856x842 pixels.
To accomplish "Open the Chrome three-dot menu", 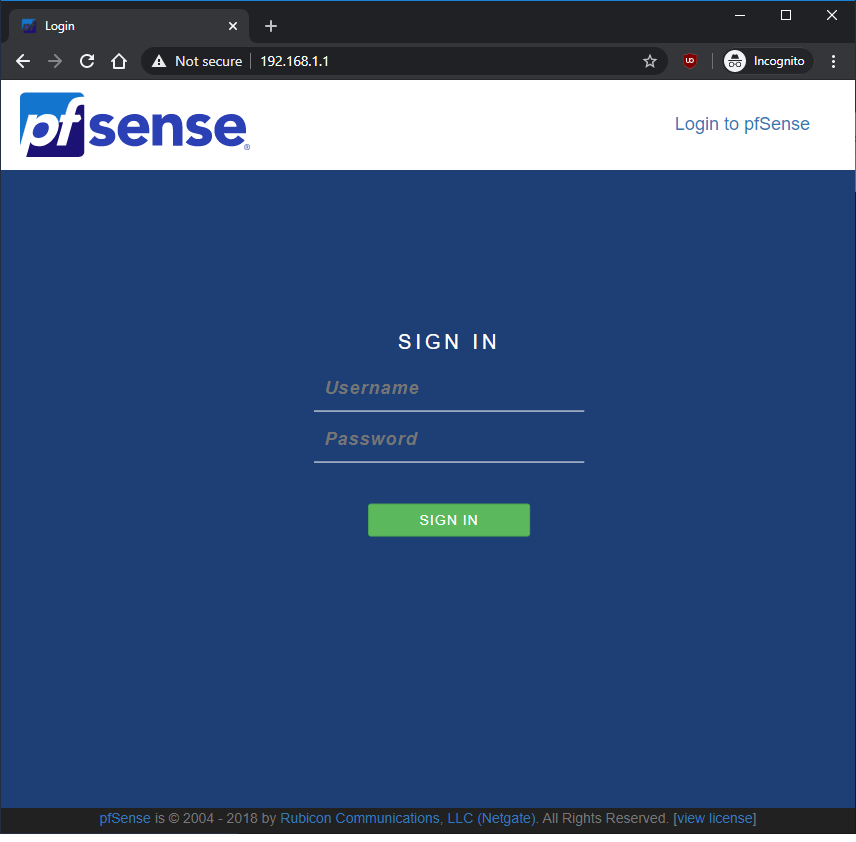I will pyautogui.click(x=833, y=61).
